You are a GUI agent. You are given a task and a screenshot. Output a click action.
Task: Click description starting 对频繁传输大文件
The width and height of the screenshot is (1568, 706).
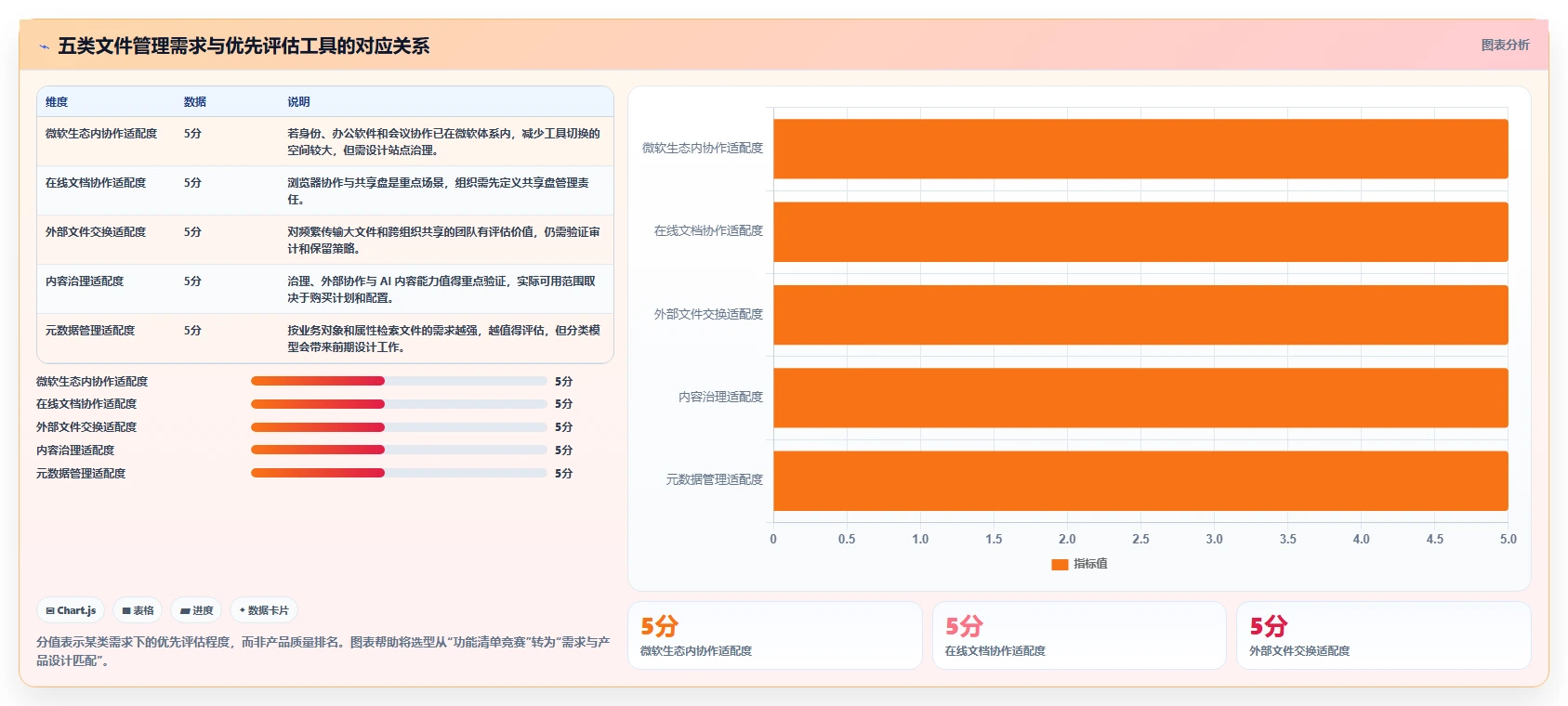pyautogui.click(x=443, y=241)
